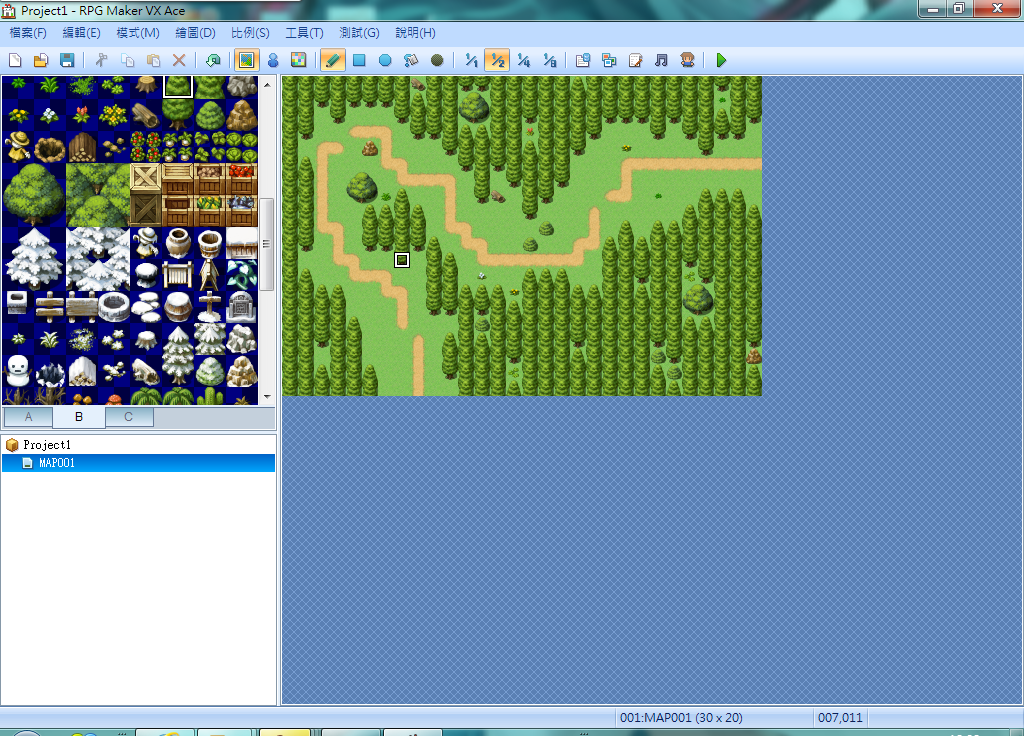This screenshot has width=1024, height=736.
Task: Click the Copy toolbar icon
Action: click(127, 61)
